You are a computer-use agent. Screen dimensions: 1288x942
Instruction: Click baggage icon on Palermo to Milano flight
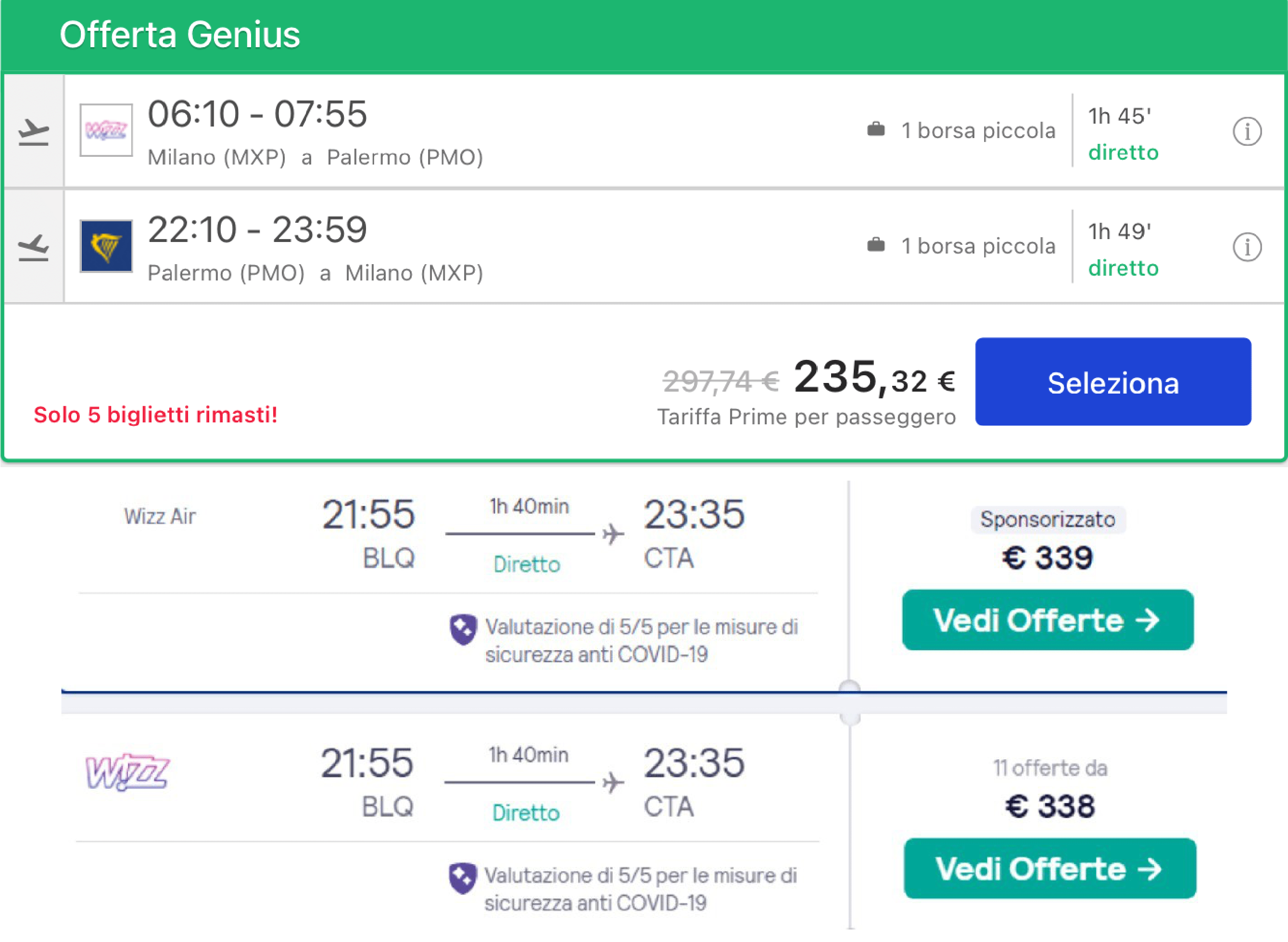pyautogui.click(x=875, y=246)
